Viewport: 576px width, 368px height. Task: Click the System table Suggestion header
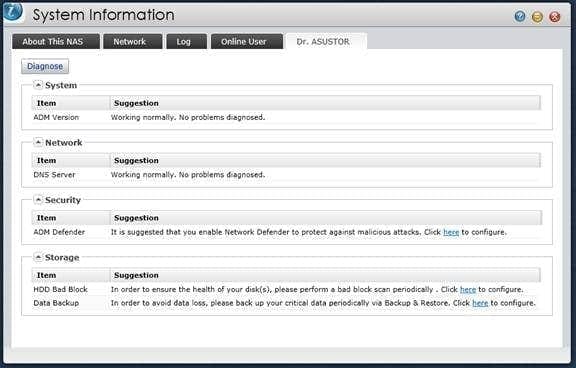pos(325,103)
